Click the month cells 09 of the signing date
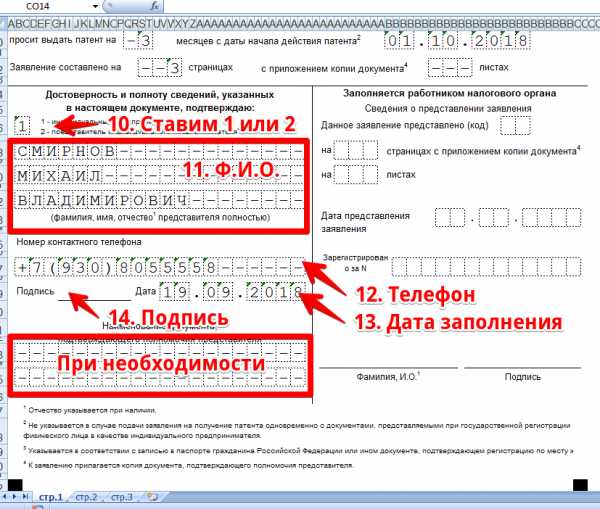 pos(218,292)
